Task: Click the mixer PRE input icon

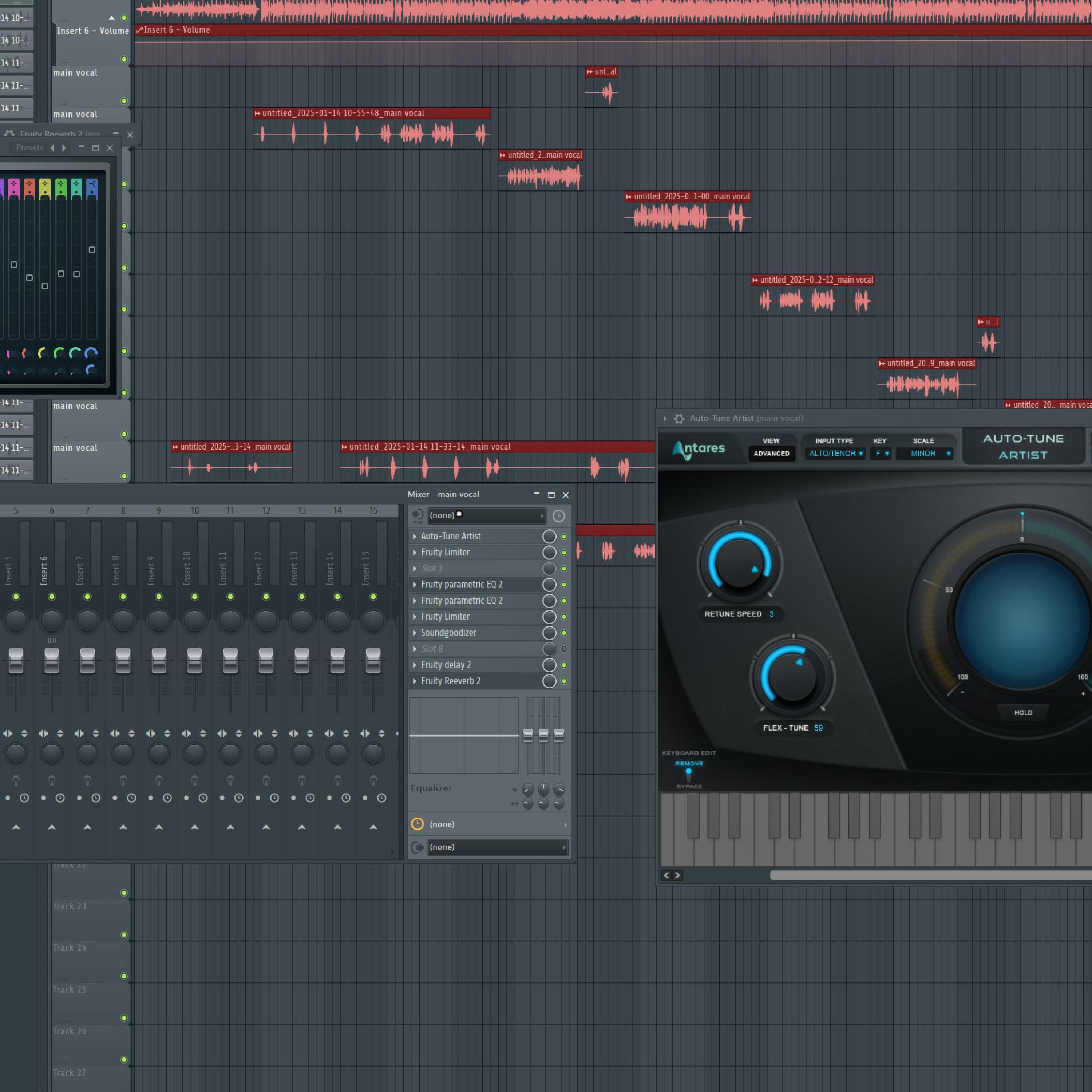Action: point(418,515)
